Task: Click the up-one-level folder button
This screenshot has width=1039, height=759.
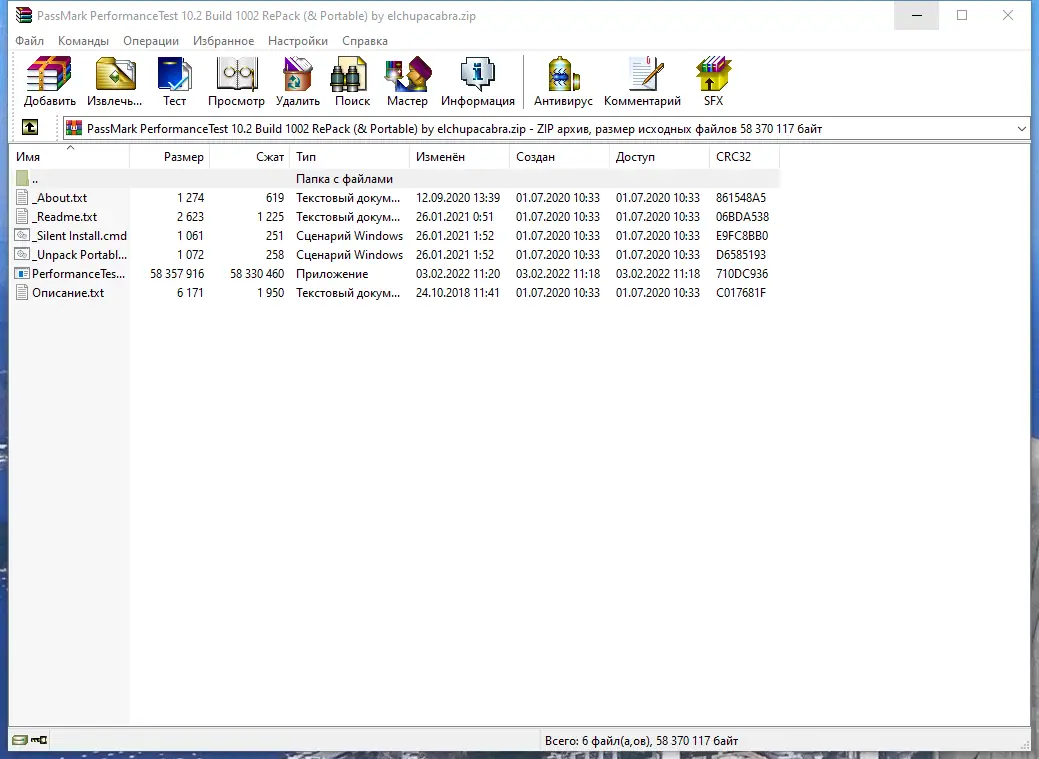Action: tap(29, 128)
